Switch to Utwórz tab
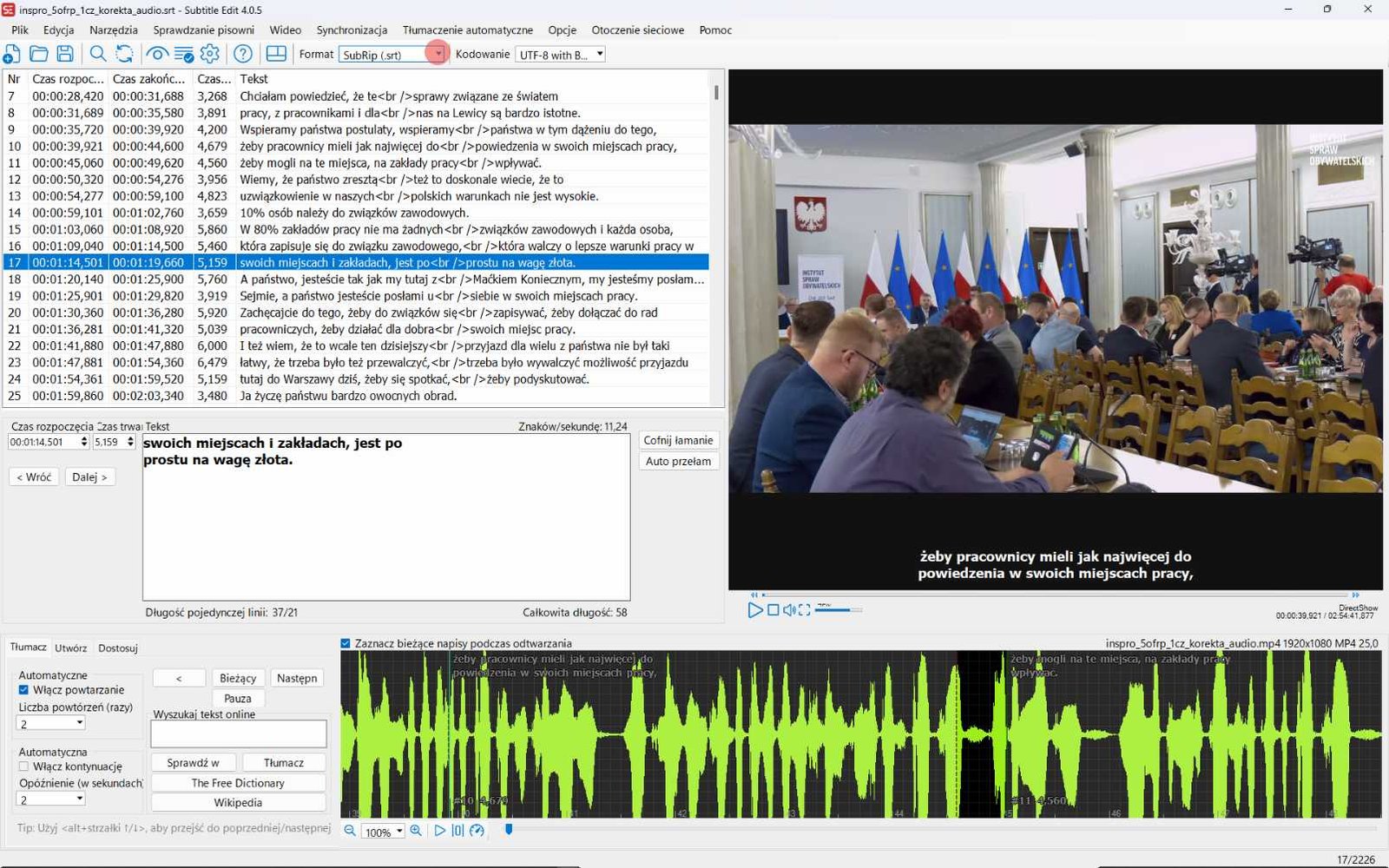1389x868 pixels. 71,648
